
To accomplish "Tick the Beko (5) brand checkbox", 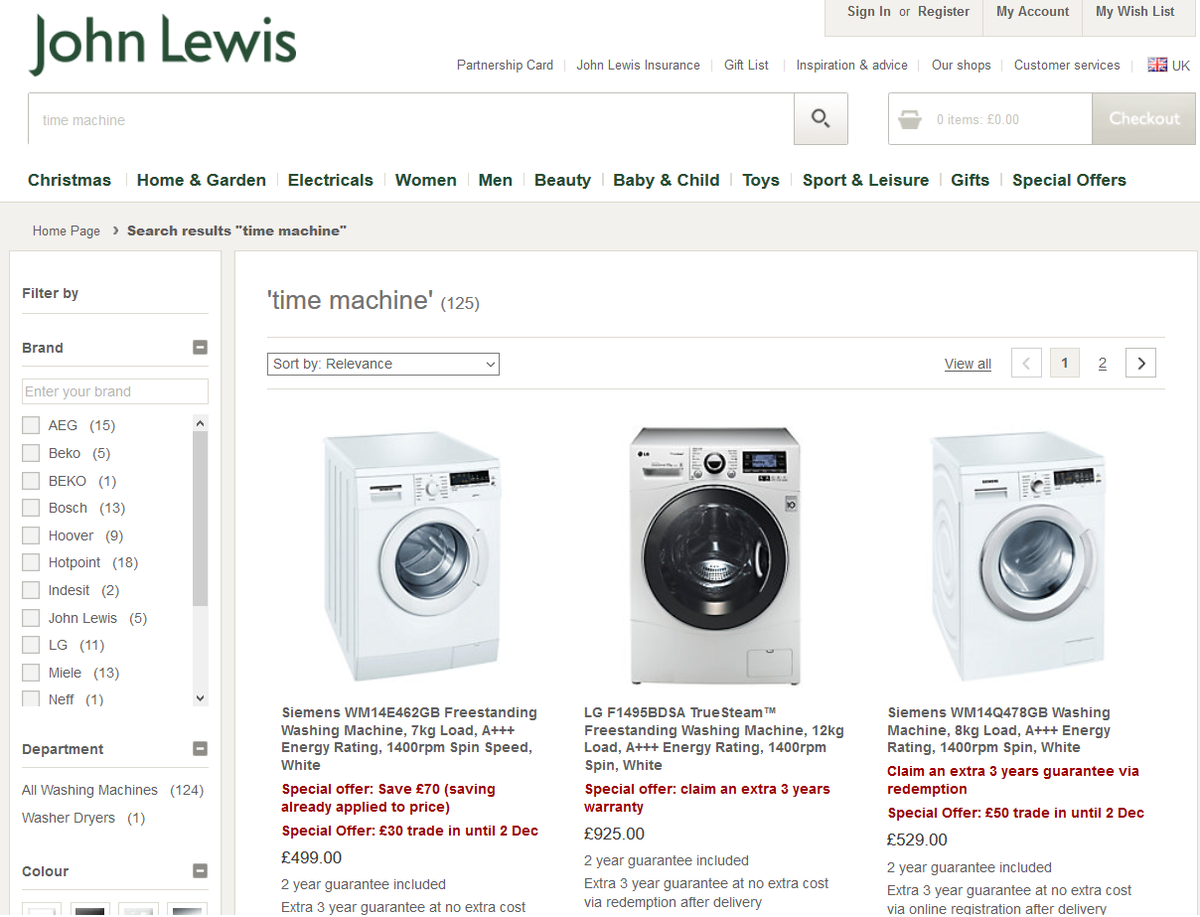I will pyautogui.click(x=31, y=453).
